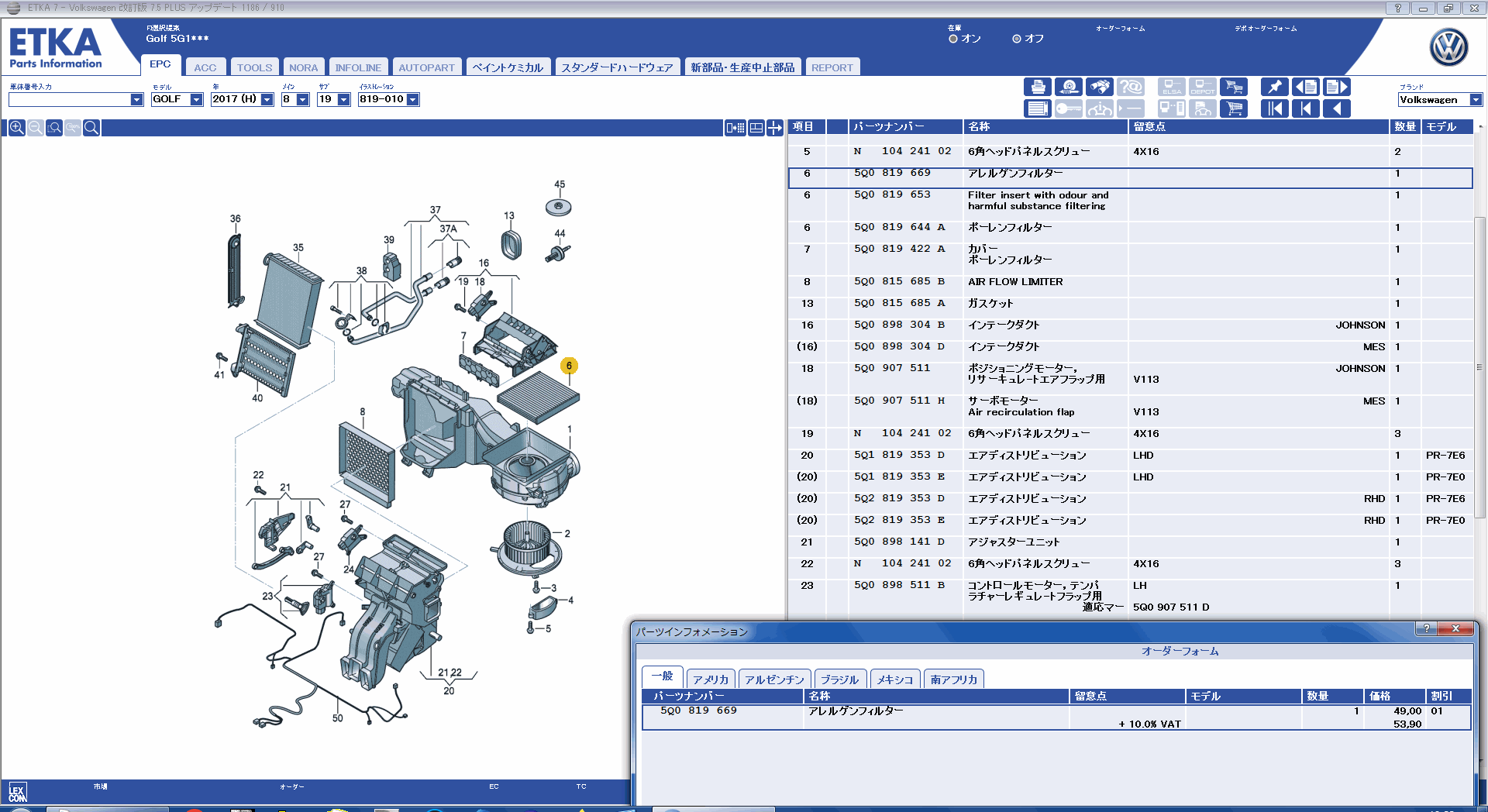The width and height of the screenshot is (1488, 812).
Task: Open the NORA tab
Action: (304, 67)
